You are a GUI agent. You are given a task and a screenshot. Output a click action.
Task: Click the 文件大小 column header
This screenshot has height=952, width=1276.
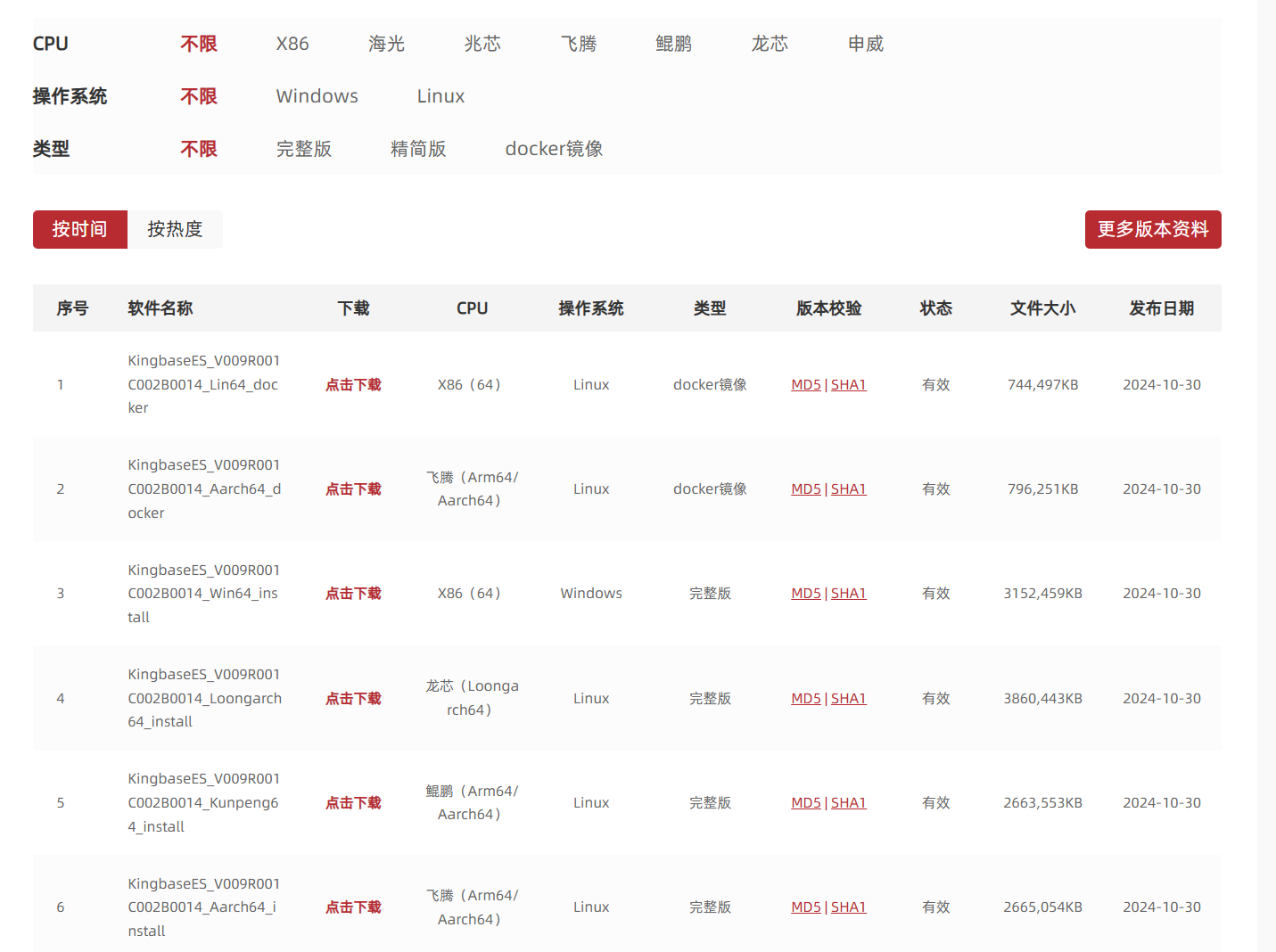pos(1043,308)
